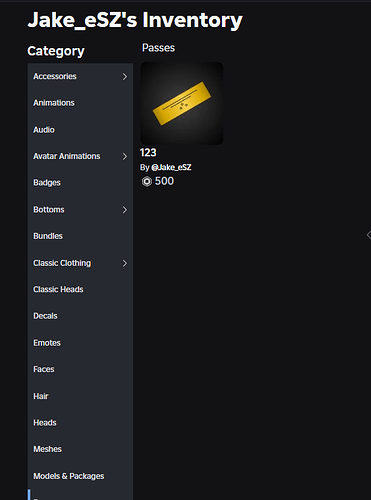Select the Decals category
Viewport: 371px width, 500px height.
pos(80,316)
